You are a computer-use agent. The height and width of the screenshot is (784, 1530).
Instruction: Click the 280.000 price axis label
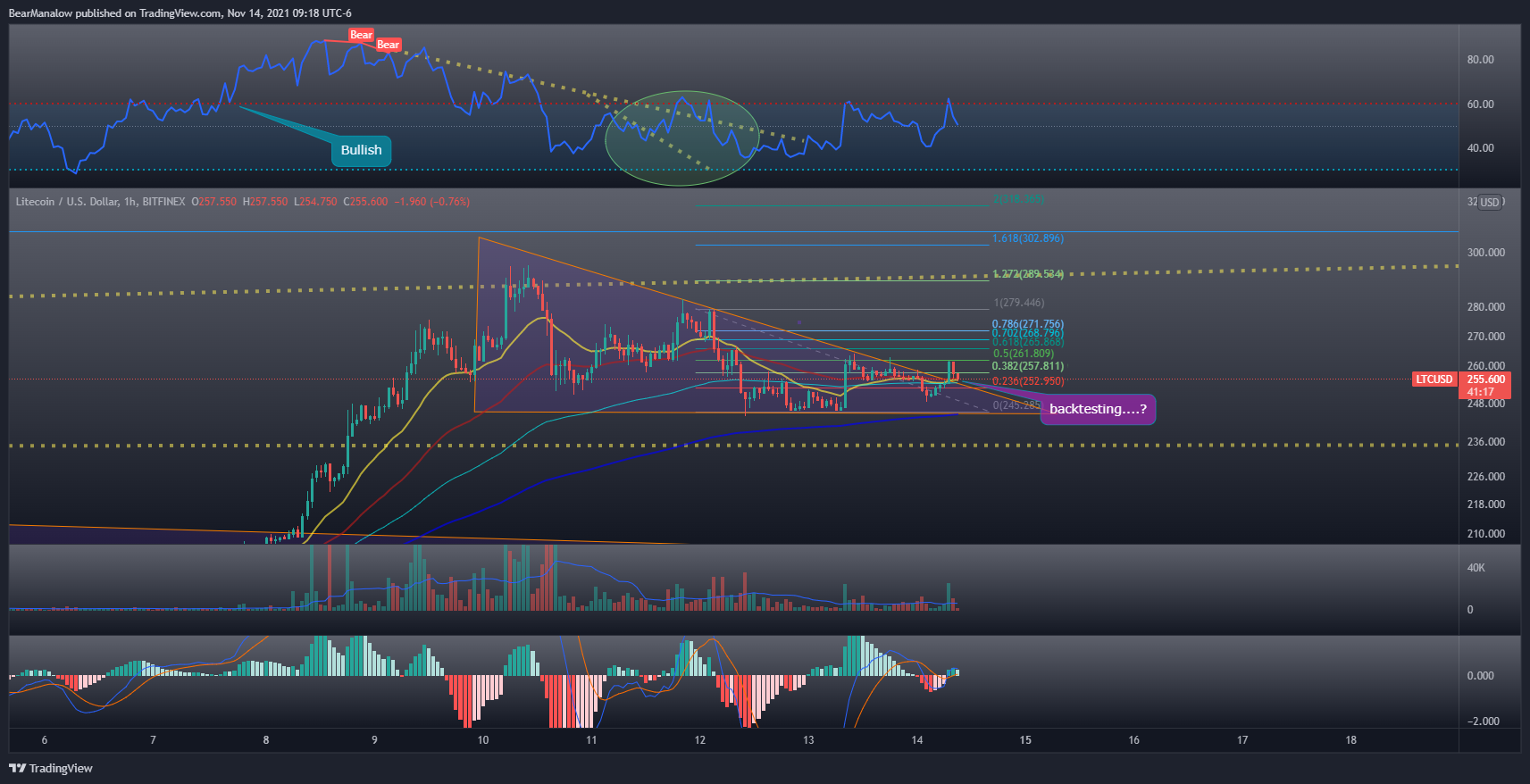pyautogui.click(x=1485, y=307)
